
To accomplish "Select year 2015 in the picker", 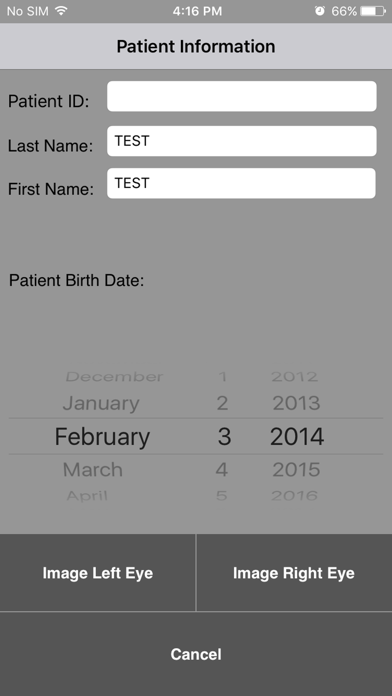I will tap(296, 470).
